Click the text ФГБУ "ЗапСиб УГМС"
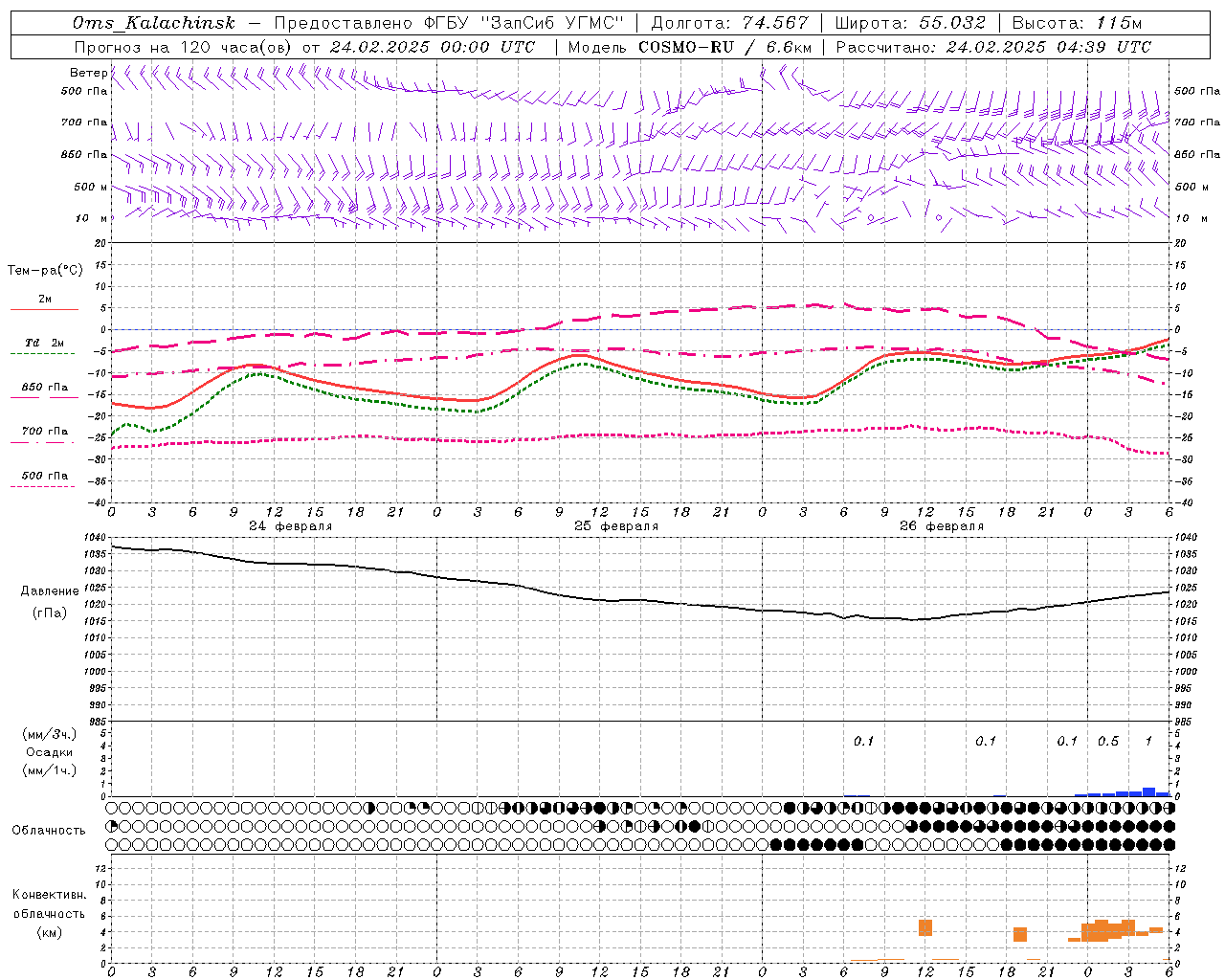 [x=523, y=23]
